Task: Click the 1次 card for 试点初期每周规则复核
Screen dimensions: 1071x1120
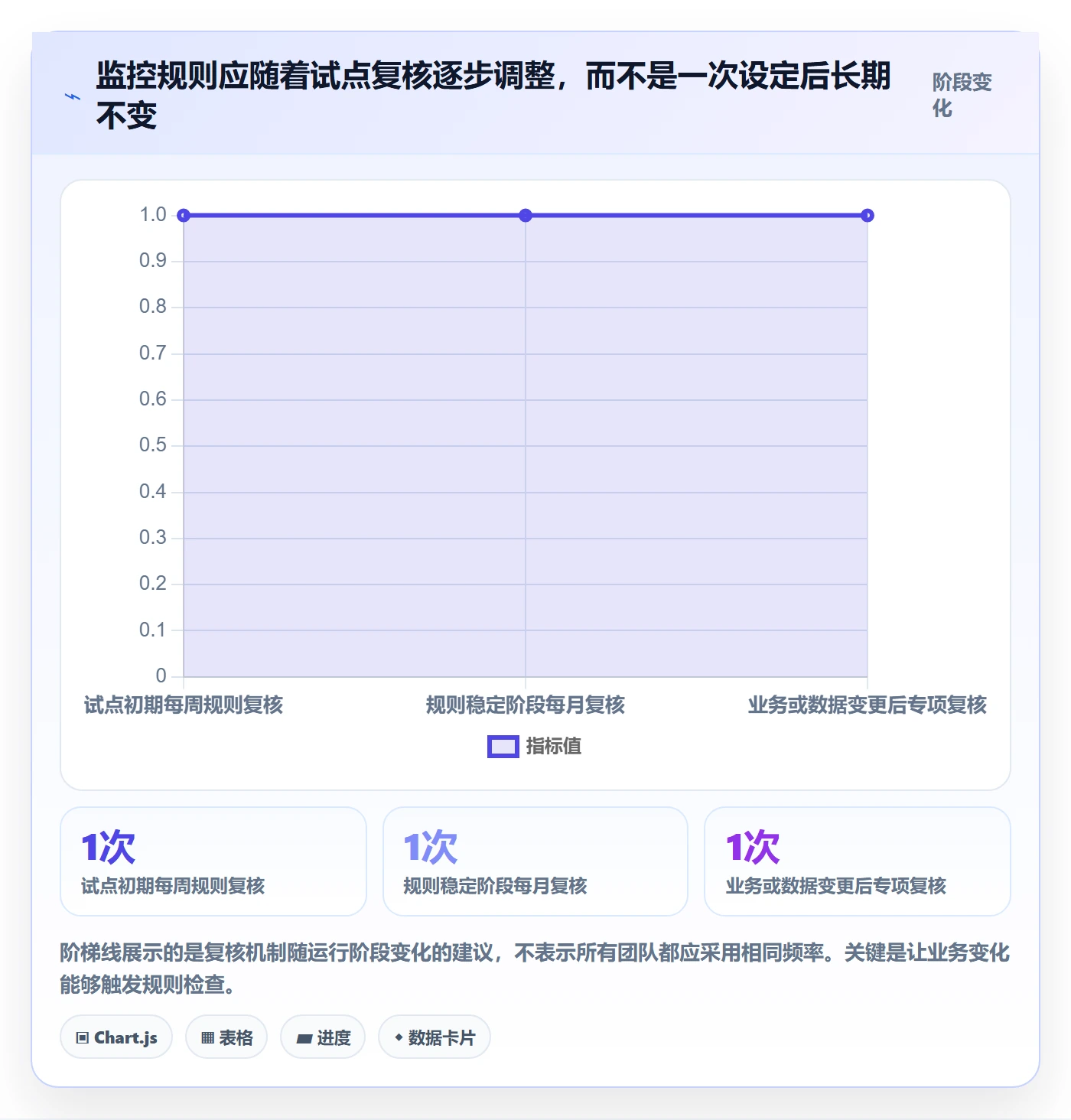Action: 213,861
